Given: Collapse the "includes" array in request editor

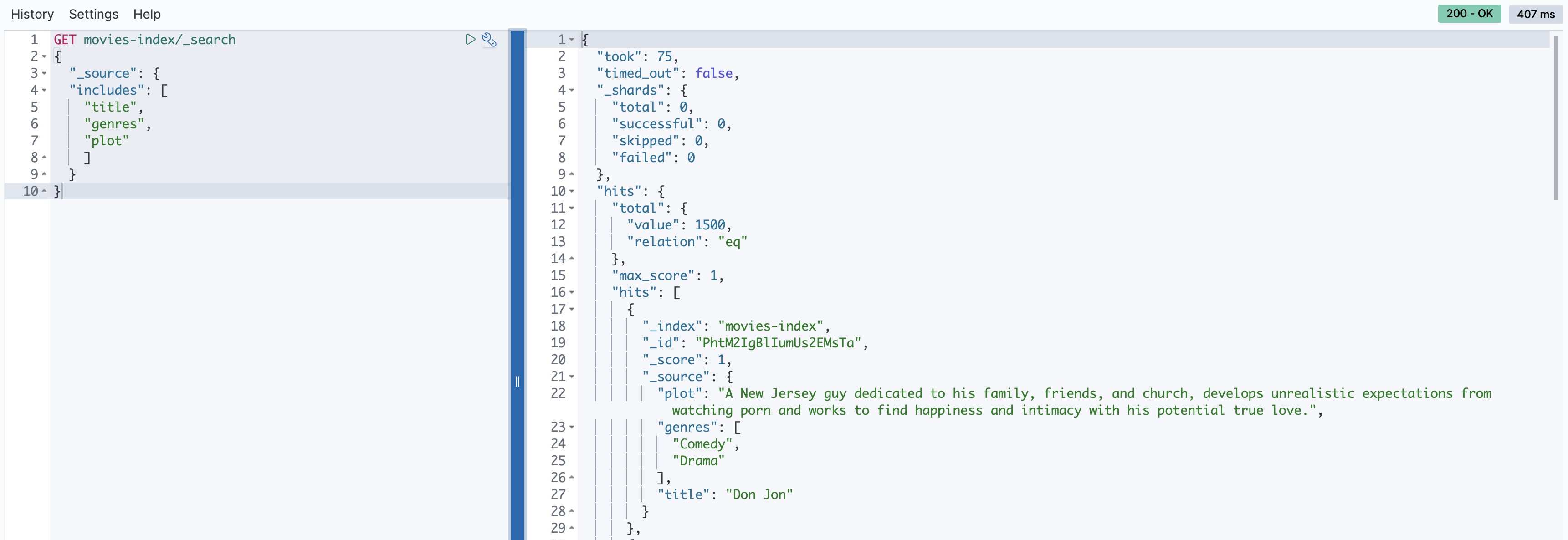Looking at the screenshot, I should pyautogui.click(x=45, y=91).
